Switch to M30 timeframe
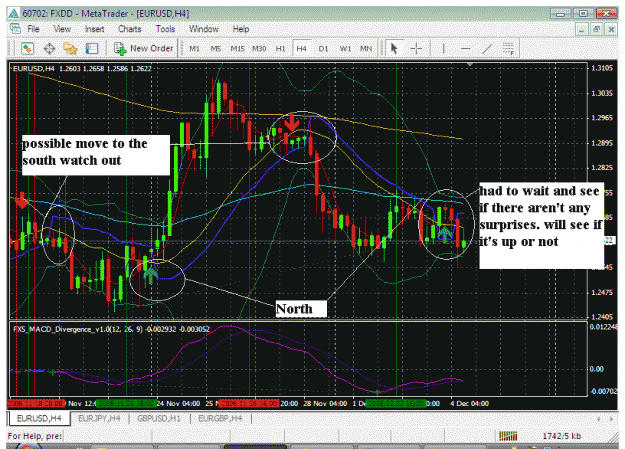This screenshot has height=449, width=625. 259,49
